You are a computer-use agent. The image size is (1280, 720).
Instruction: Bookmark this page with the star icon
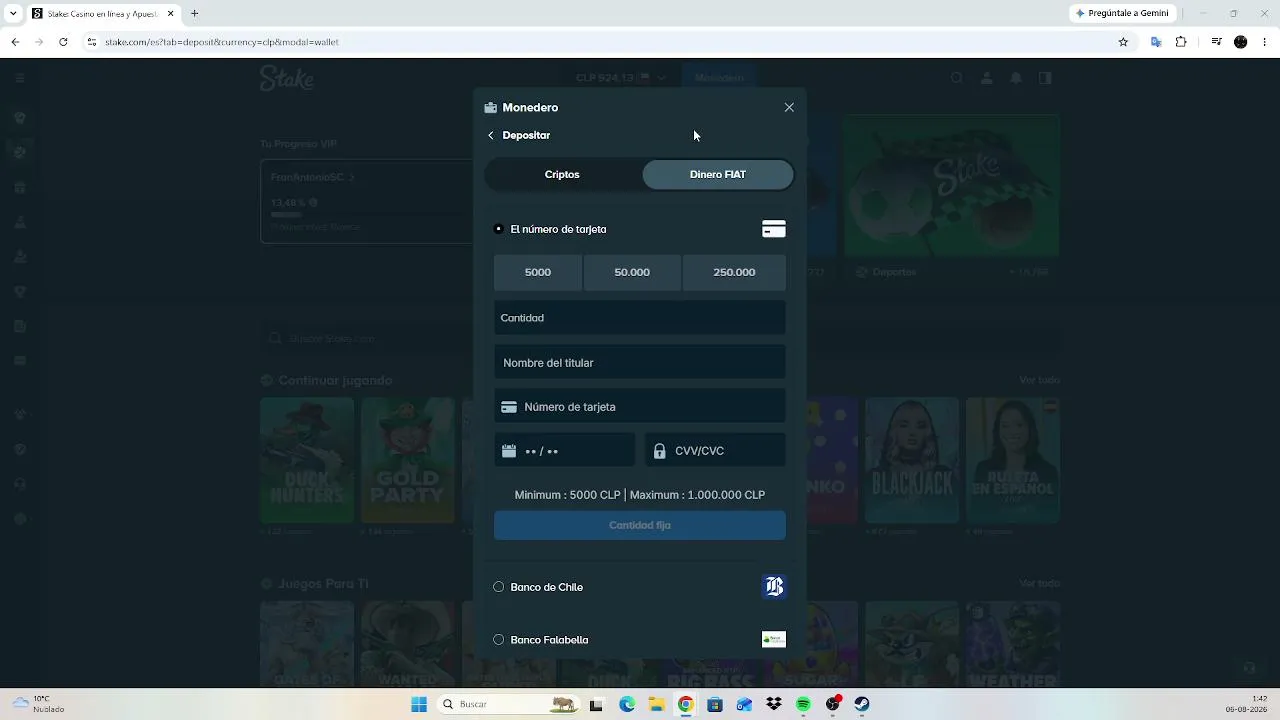pos(1123,42)
